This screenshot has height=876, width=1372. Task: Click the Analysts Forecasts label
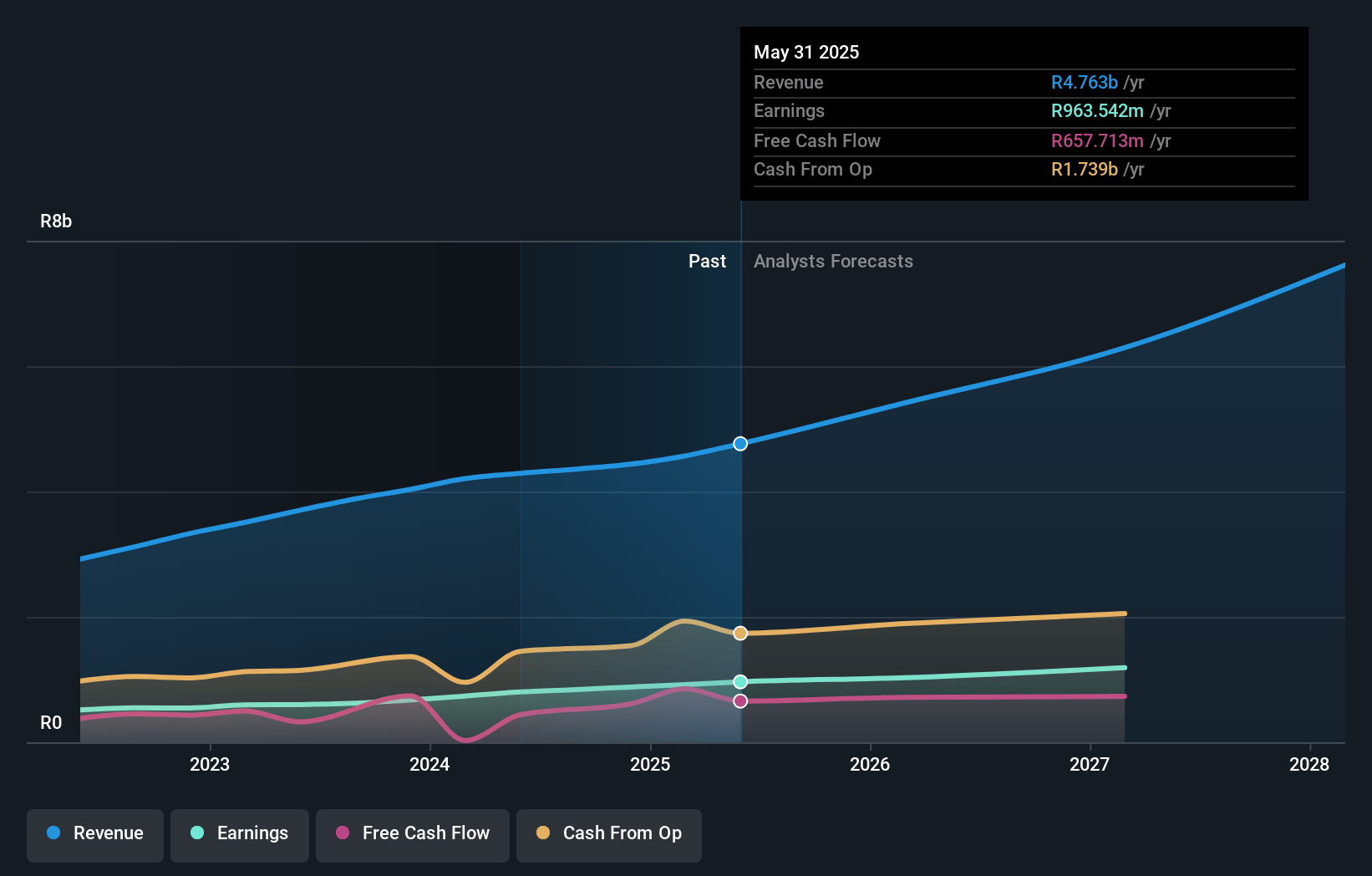833,261
